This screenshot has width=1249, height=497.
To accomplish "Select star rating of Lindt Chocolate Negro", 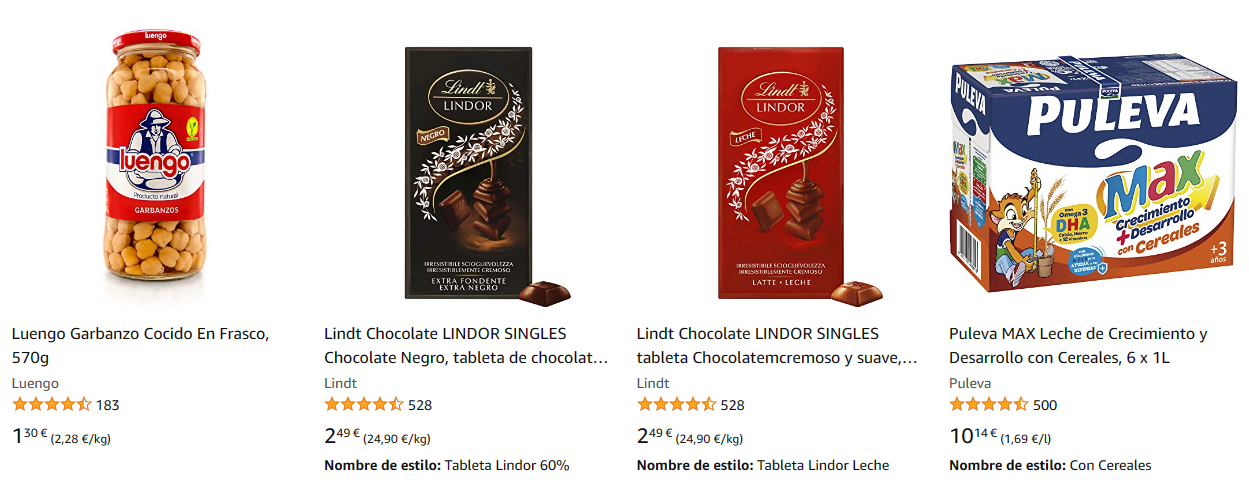I will click(364, 405).
